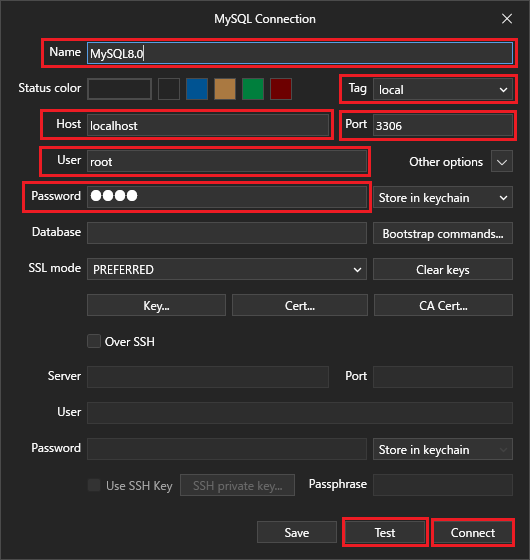This screenshot has width=530, height=560.
Task: Click the empty Database field
Action: [227, 233]
